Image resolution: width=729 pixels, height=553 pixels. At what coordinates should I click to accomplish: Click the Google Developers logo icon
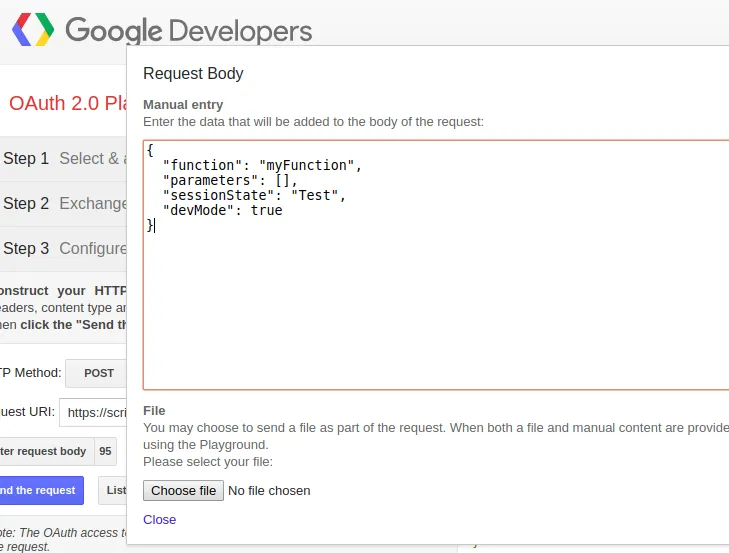coord(33,30)
